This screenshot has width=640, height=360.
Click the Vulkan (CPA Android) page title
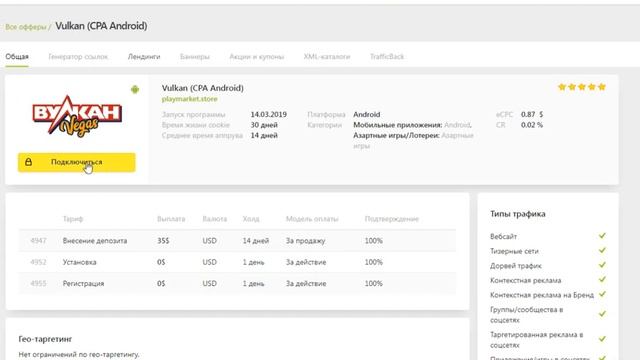(x=101, y=26)
